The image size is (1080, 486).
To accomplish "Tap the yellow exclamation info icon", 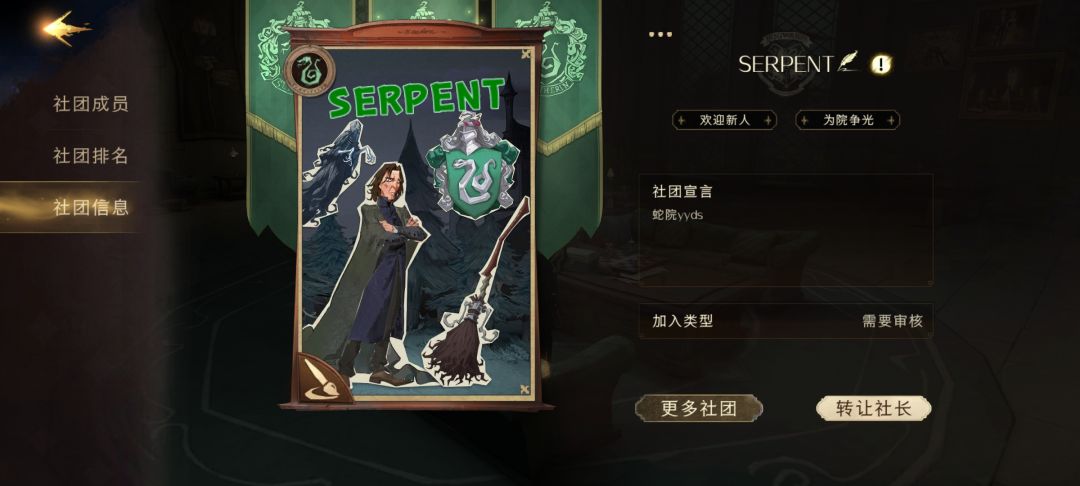I will click(882, 65).
